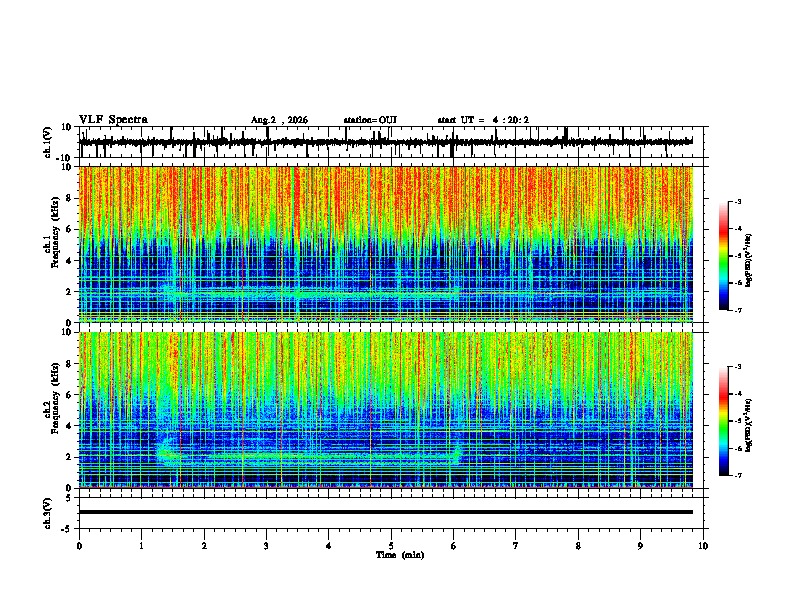
Task: Click the ch.2 spectrogram color scale bar
Action: tap(724, 421)
